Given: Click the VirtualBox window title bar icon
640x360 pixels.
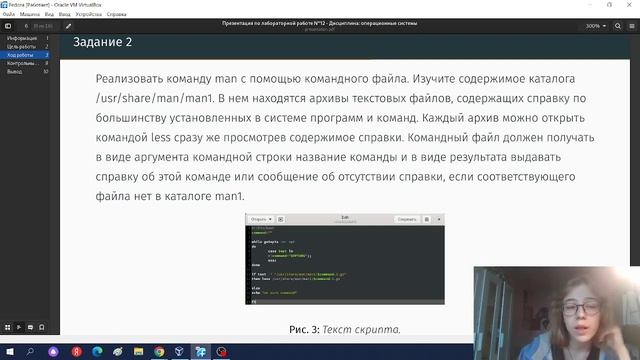Looking at the screenshot, I should 4,4.
